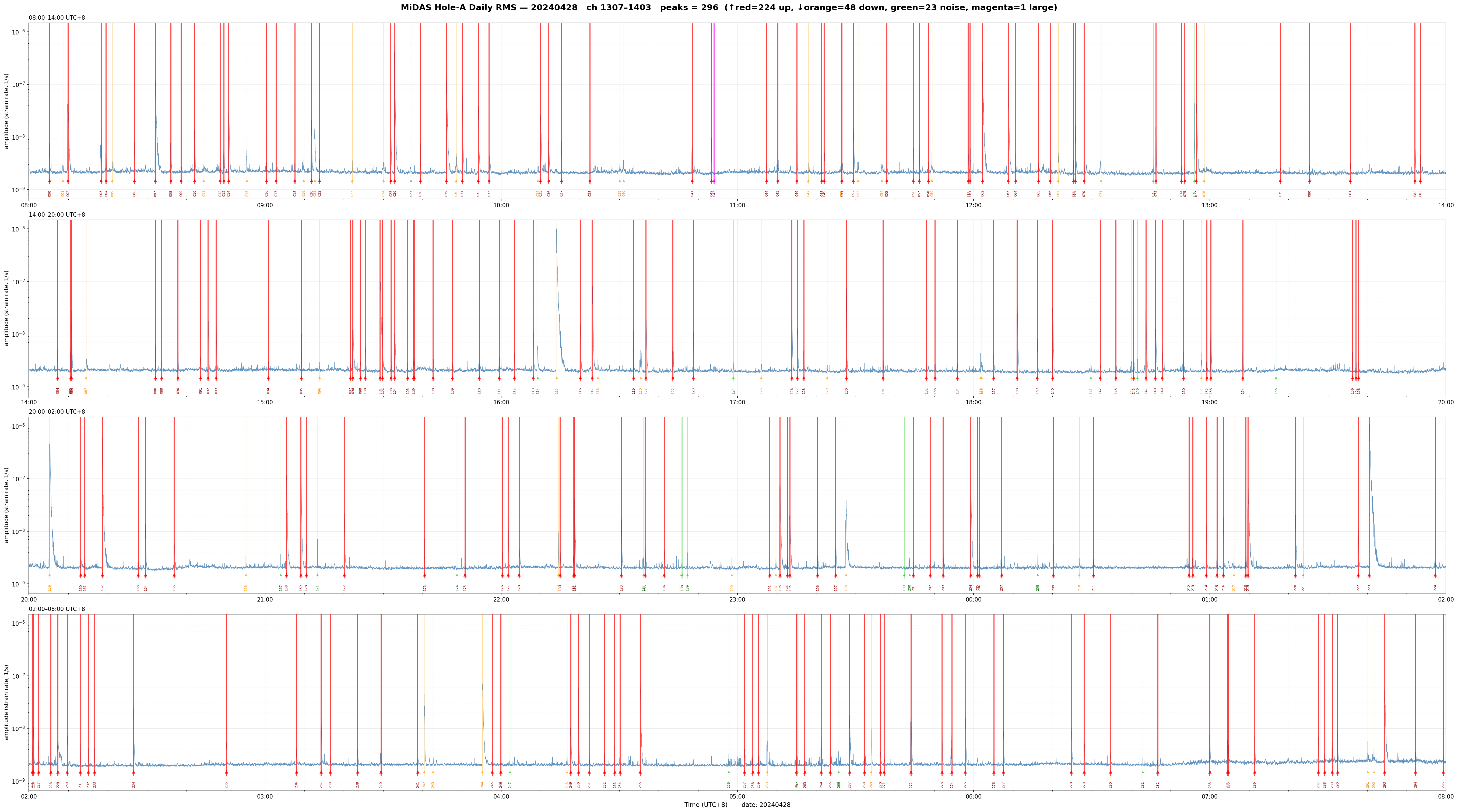
Task: Click the red up-arrow marker for peak 108
Action: coord(433,378)
